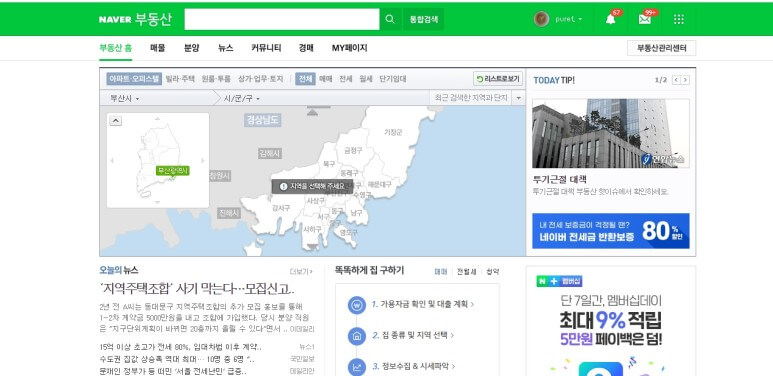Click 더보기 next to 오늘의 뉴스
This screenshot has width=773, height=376.
click(301, 272)
